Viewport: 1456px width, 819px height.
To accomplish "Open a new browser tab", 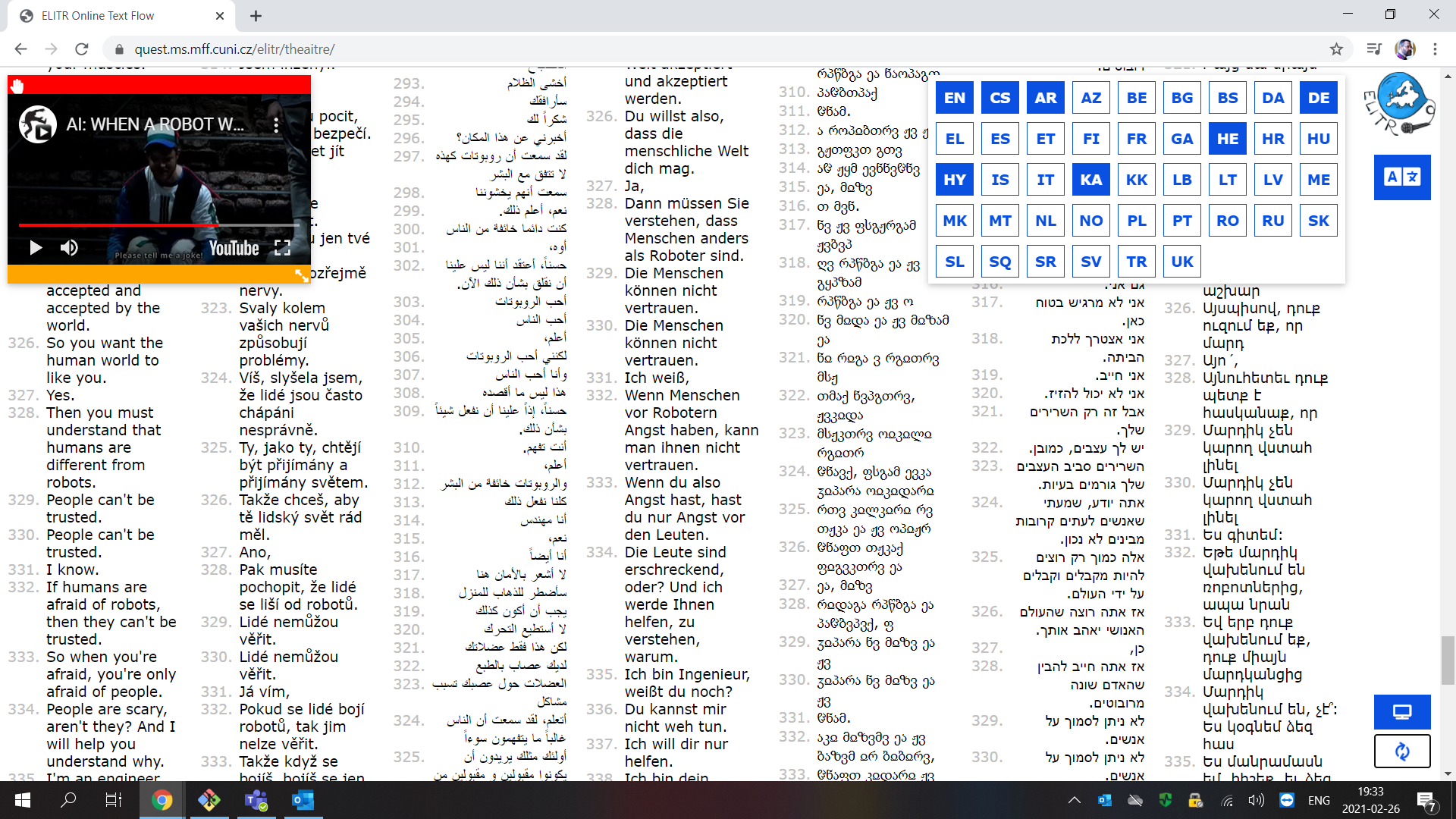I will click(256, 16).
